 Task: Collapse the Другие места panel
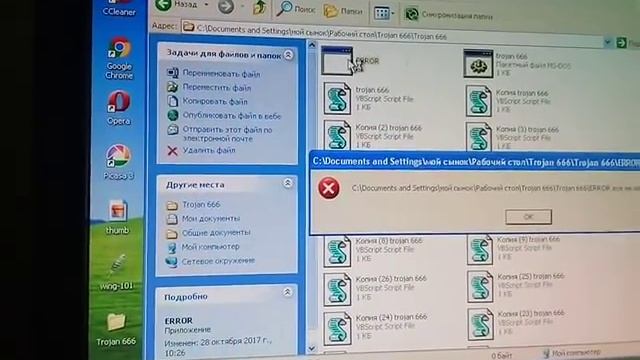pyautogui.click(x=288, y=183)
